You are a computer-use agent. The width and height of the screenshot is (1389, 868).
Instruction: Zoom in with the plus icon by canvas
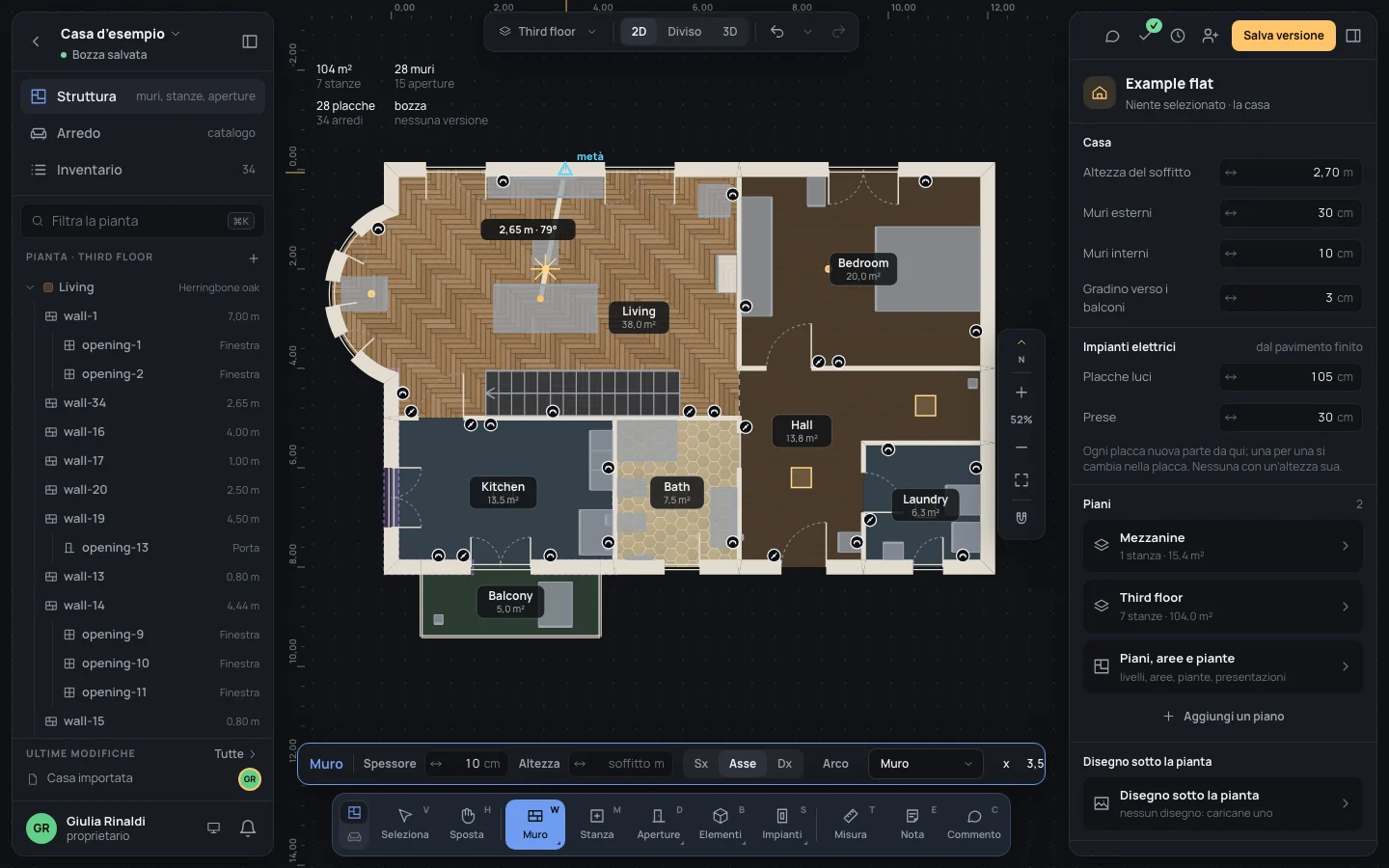[x=1021, y=393]
